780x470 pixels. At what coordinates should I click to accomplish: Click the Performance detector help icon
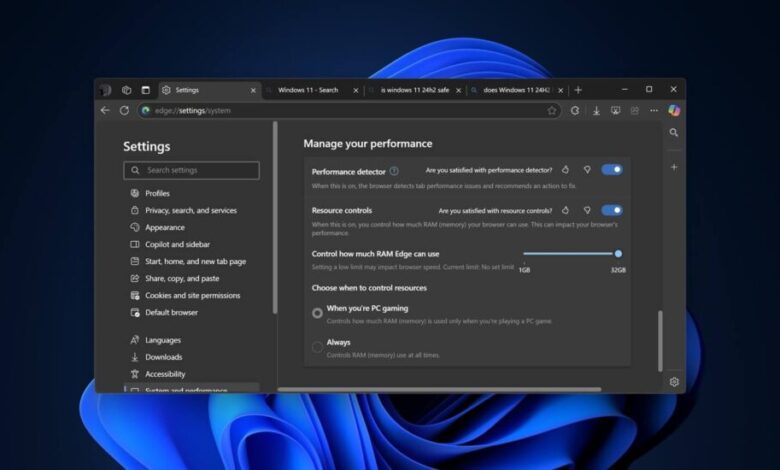[394, 171]
